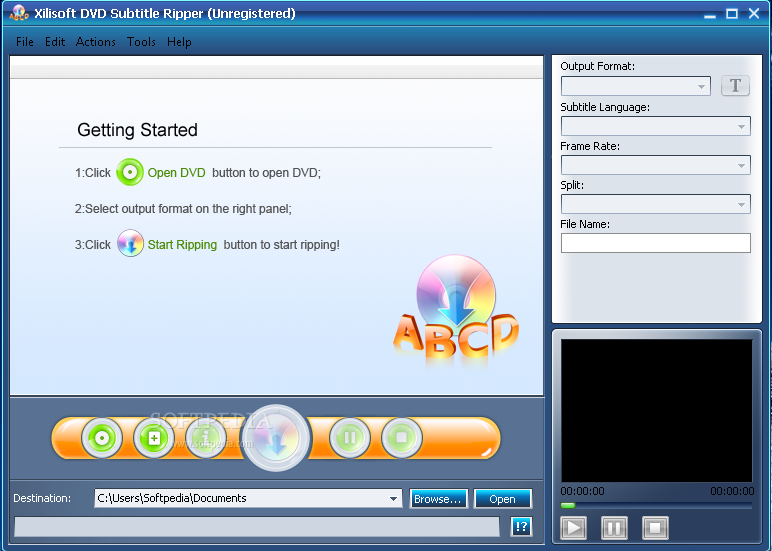Click the right 00:00:00 total time

click(732, 491)
